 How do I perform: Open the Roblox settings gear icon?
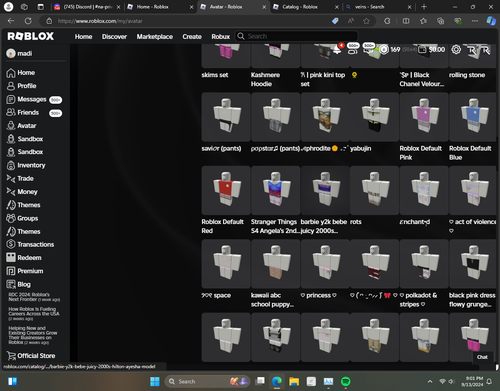[456, 50]
